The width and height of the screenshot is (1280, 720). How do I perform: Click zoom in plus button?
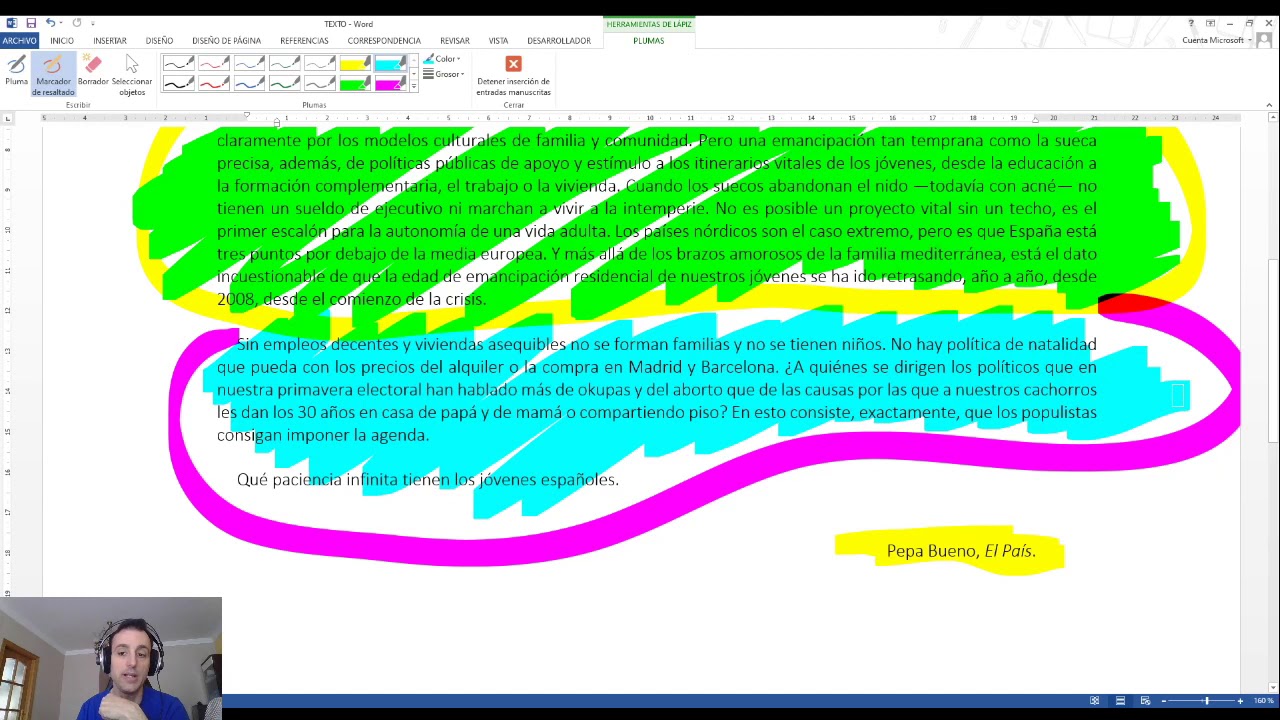pos(1240,701)
